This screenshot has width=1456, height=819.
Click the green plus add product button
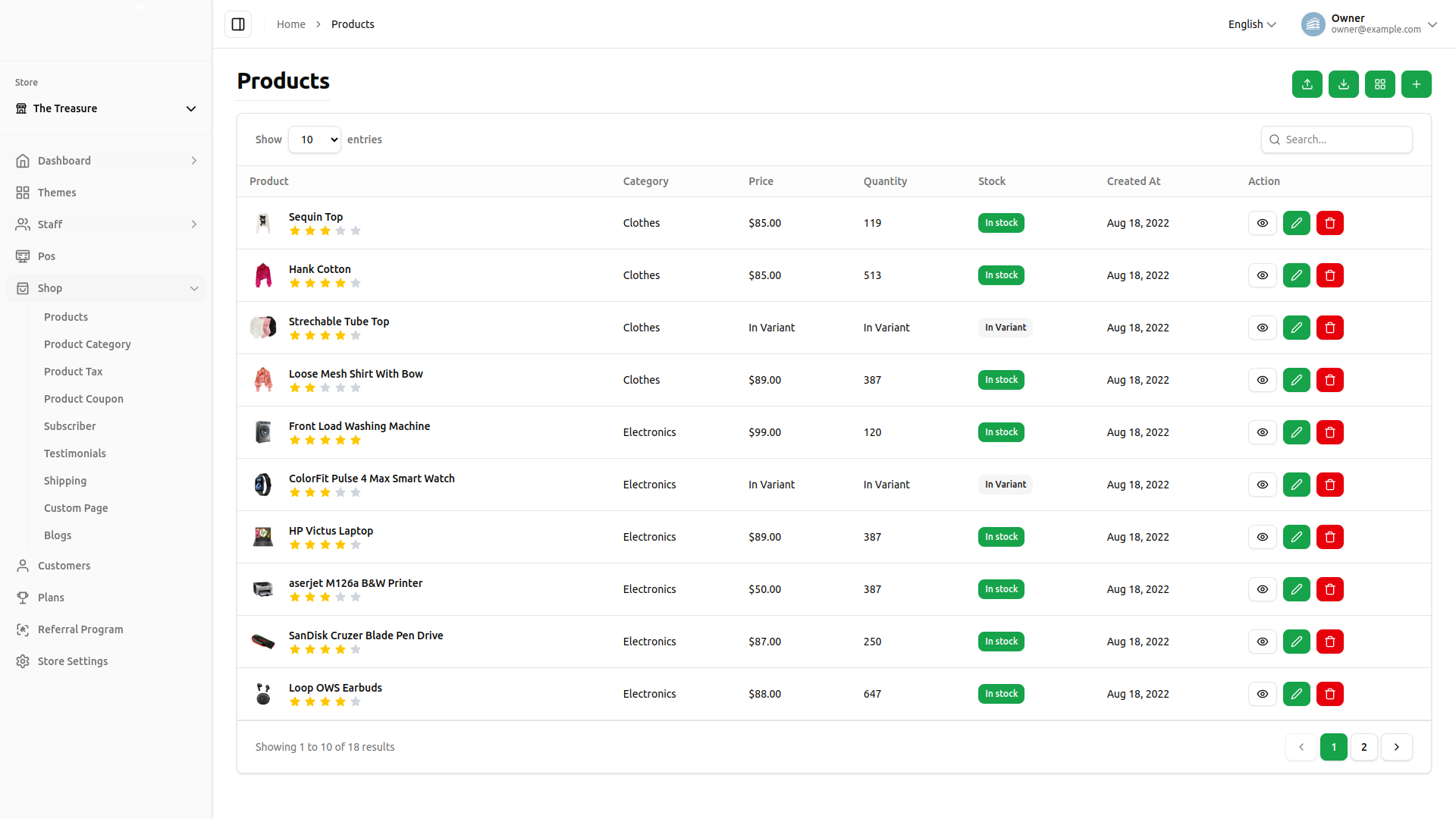[x=1416, y=84]
